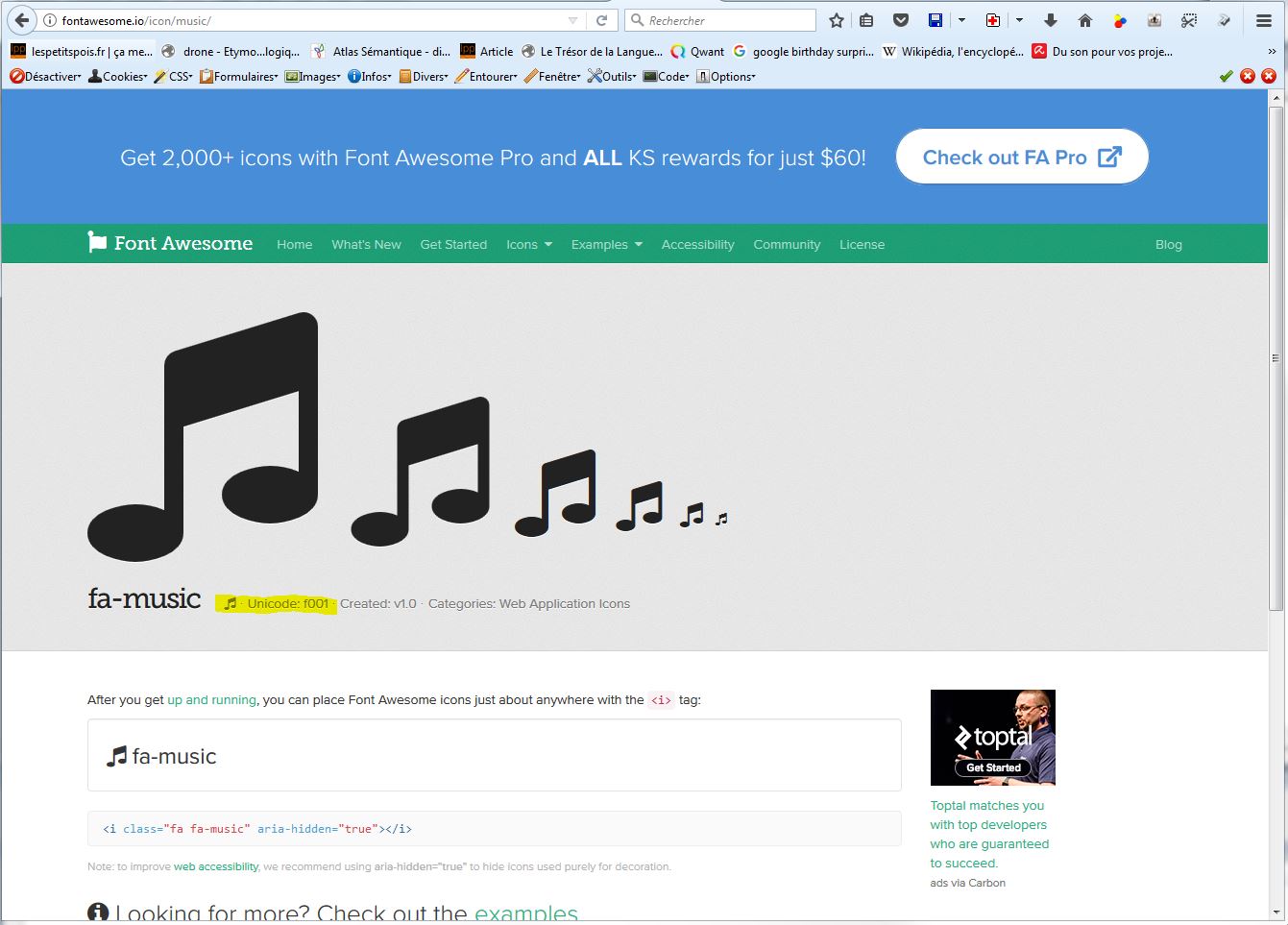This screenshot has width=1288, height=925.
Task: Click the blue floppy disk save icon
Action: (936, 20)
